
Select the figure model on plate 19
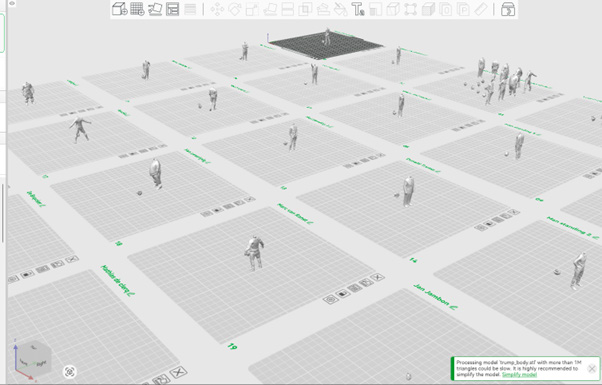[254, 253]
